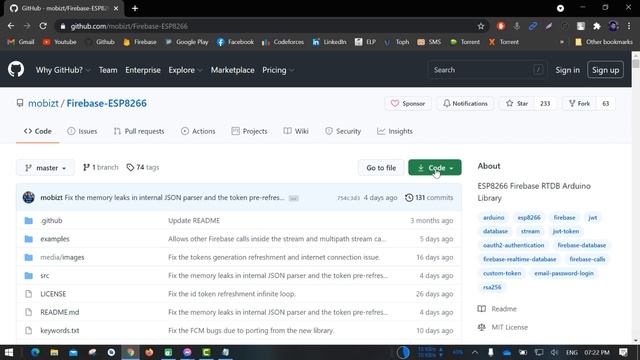Switch to the Projects tab
The width and height of the screenshot is (640, 360).
(249, 131)
